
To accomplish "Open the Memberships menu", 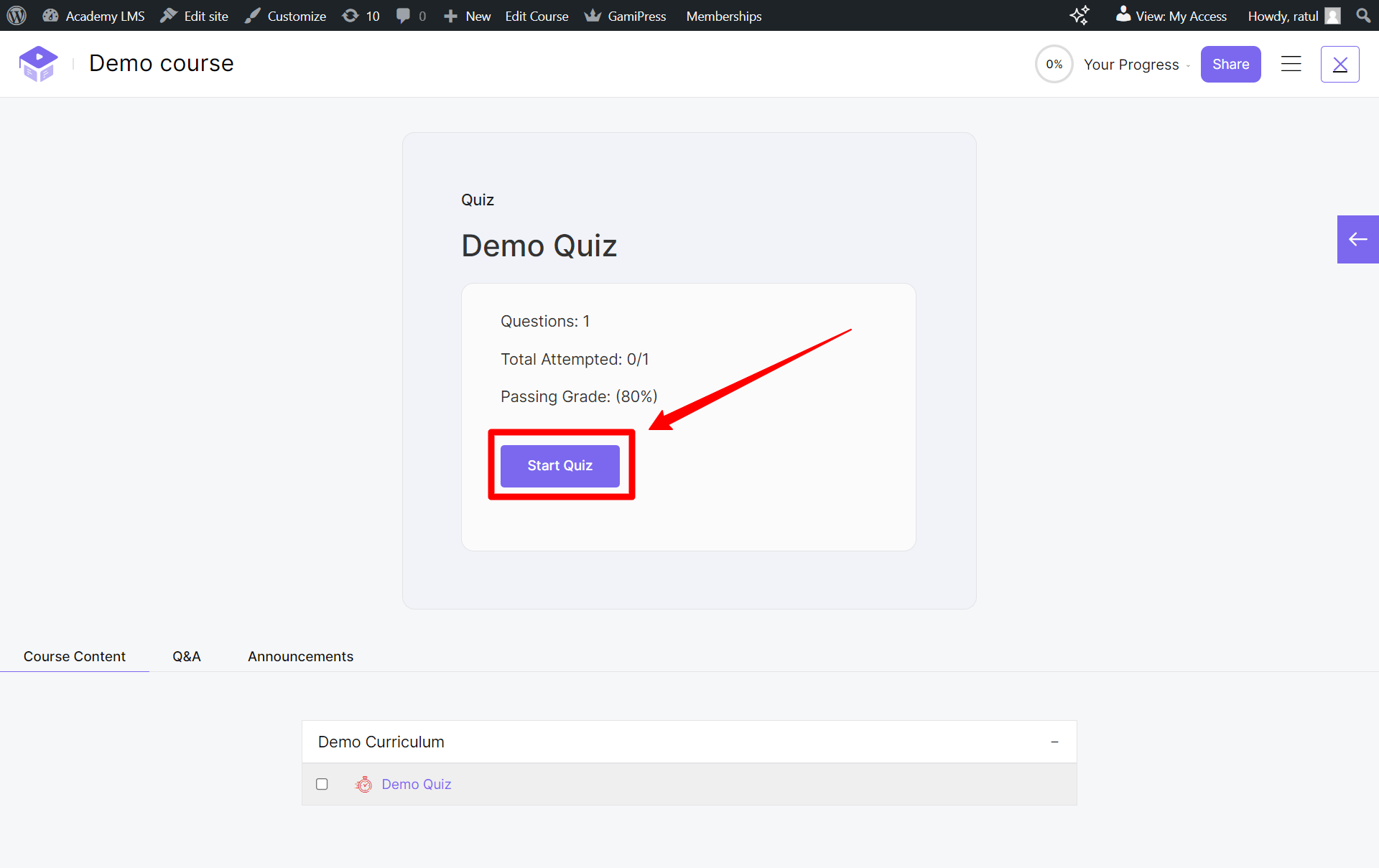I will 723,15.
